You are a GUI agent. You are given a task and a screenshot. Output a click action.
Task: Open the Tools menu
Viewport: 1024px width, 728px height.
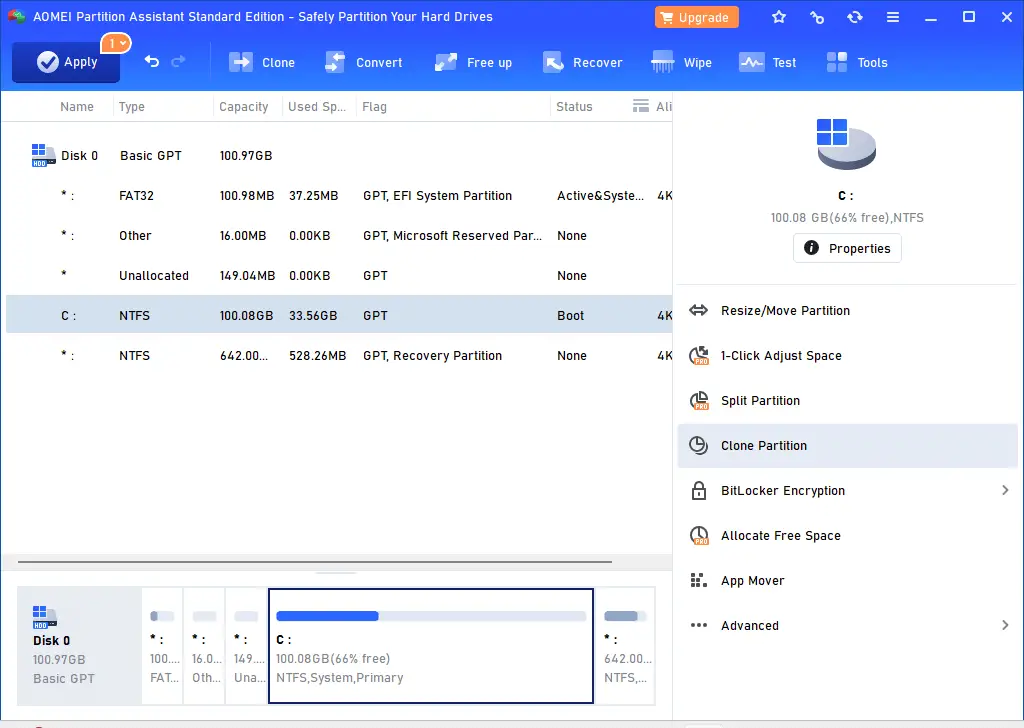coord(857,63)
